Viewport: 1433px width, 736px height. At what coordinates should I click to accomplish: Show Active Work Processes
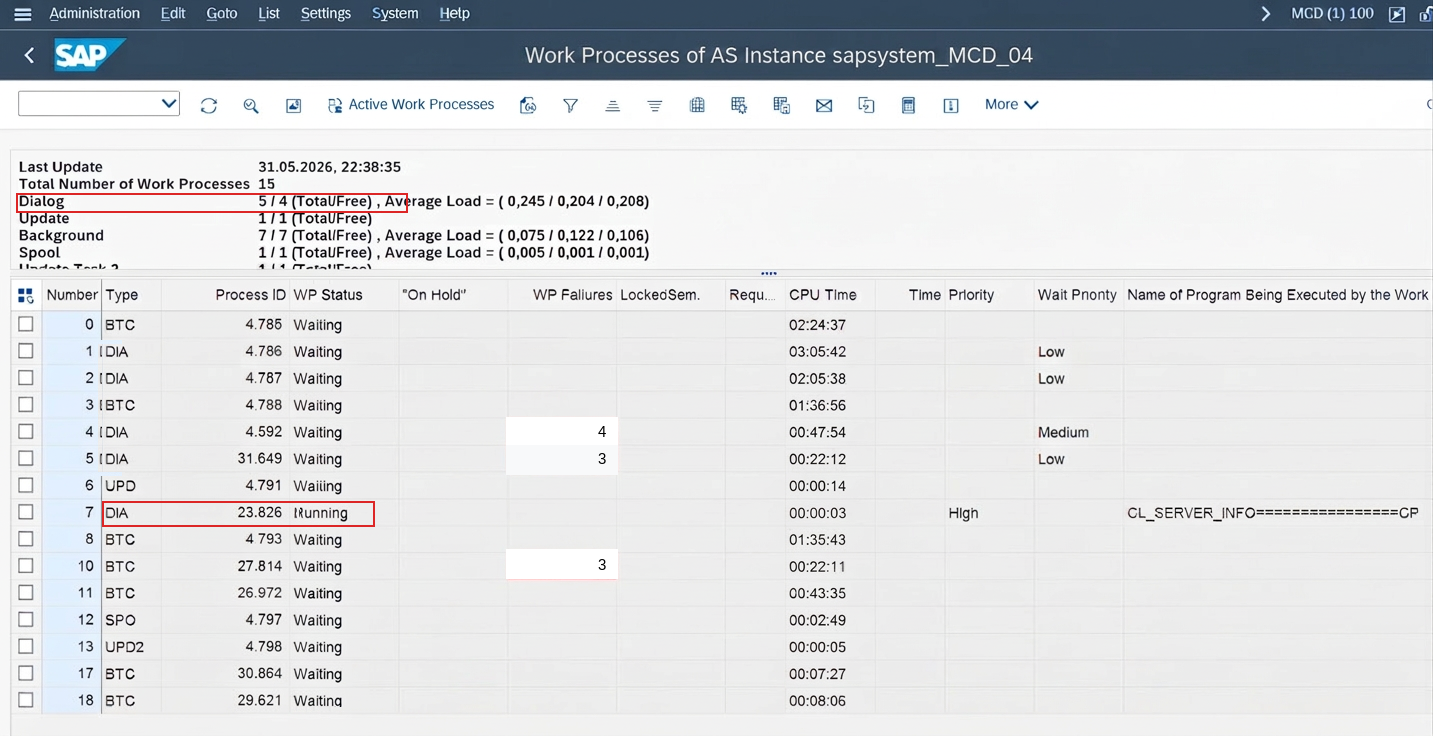coord(411,105)
